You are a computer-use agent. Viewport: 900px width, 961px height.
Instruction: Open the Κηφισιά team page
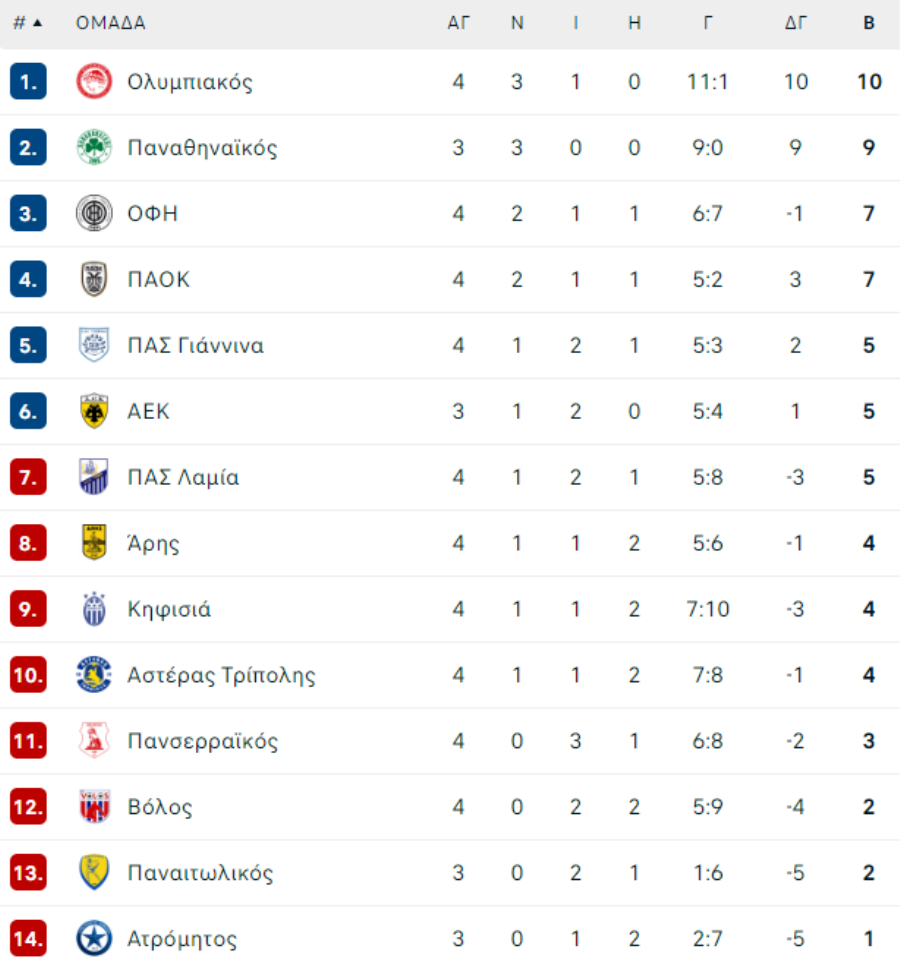169,609
